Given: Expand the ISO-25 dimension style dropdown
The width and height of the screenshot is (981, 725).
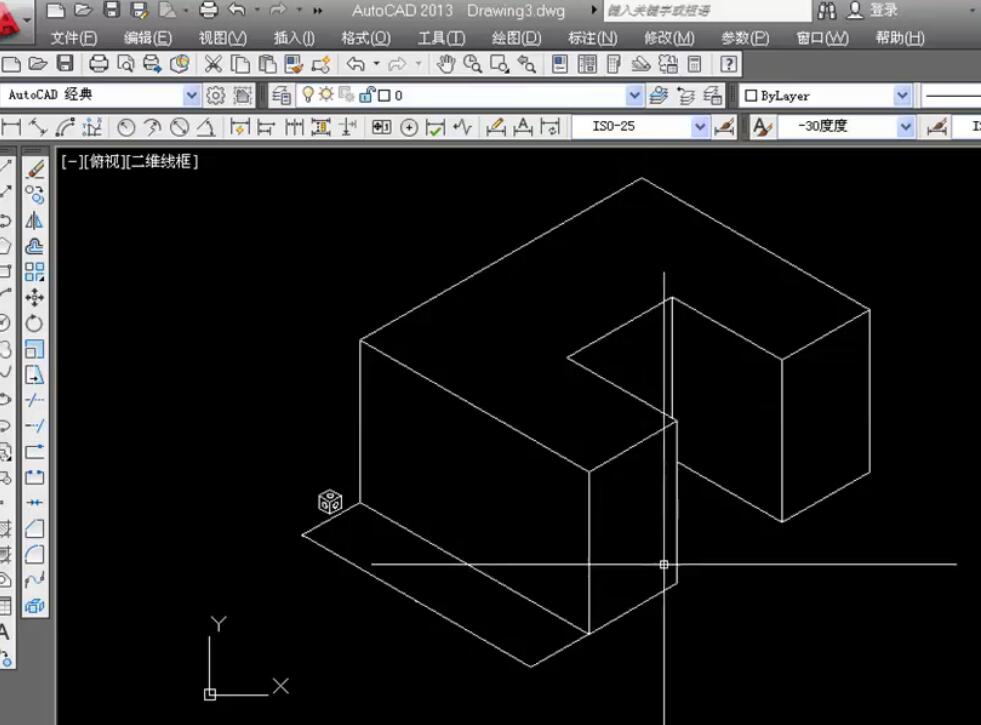Looking at the screenshot, I should [x=699, y=127].
